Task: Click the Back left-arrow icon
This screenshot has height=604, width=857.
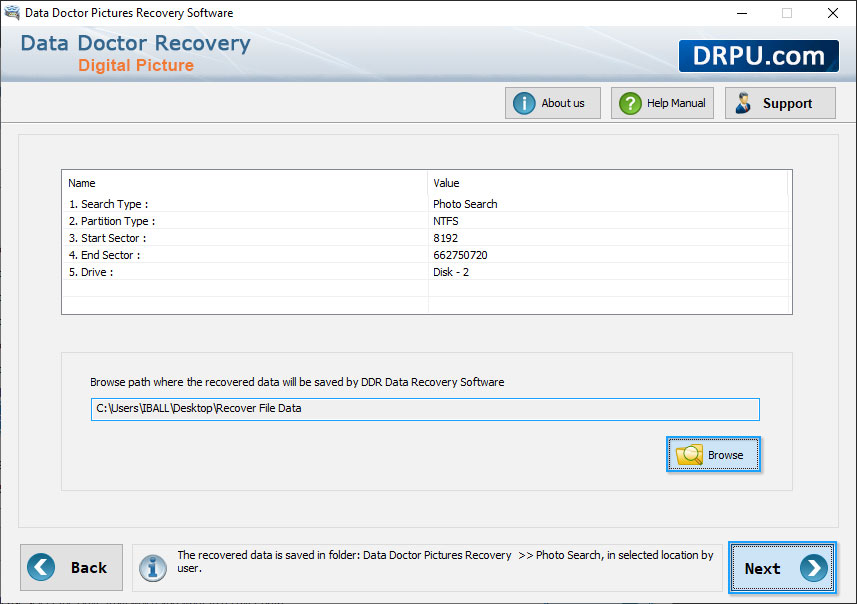Action: tap(41, 567)
